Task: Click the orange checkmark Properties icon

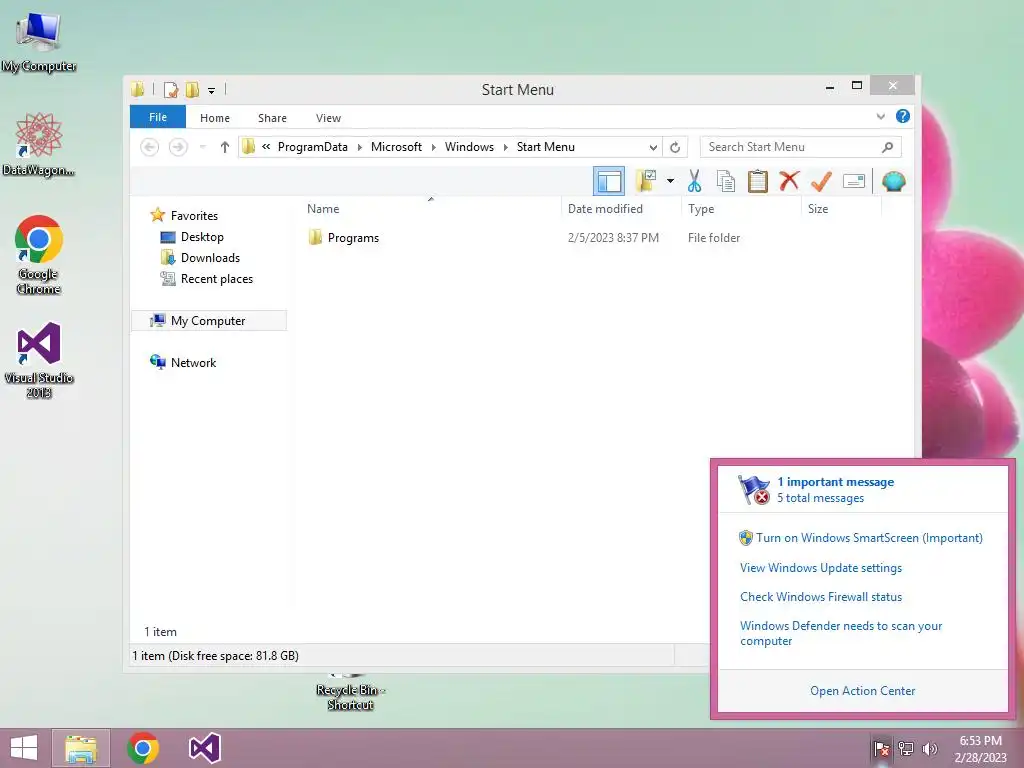Action: tap(822, 181)
